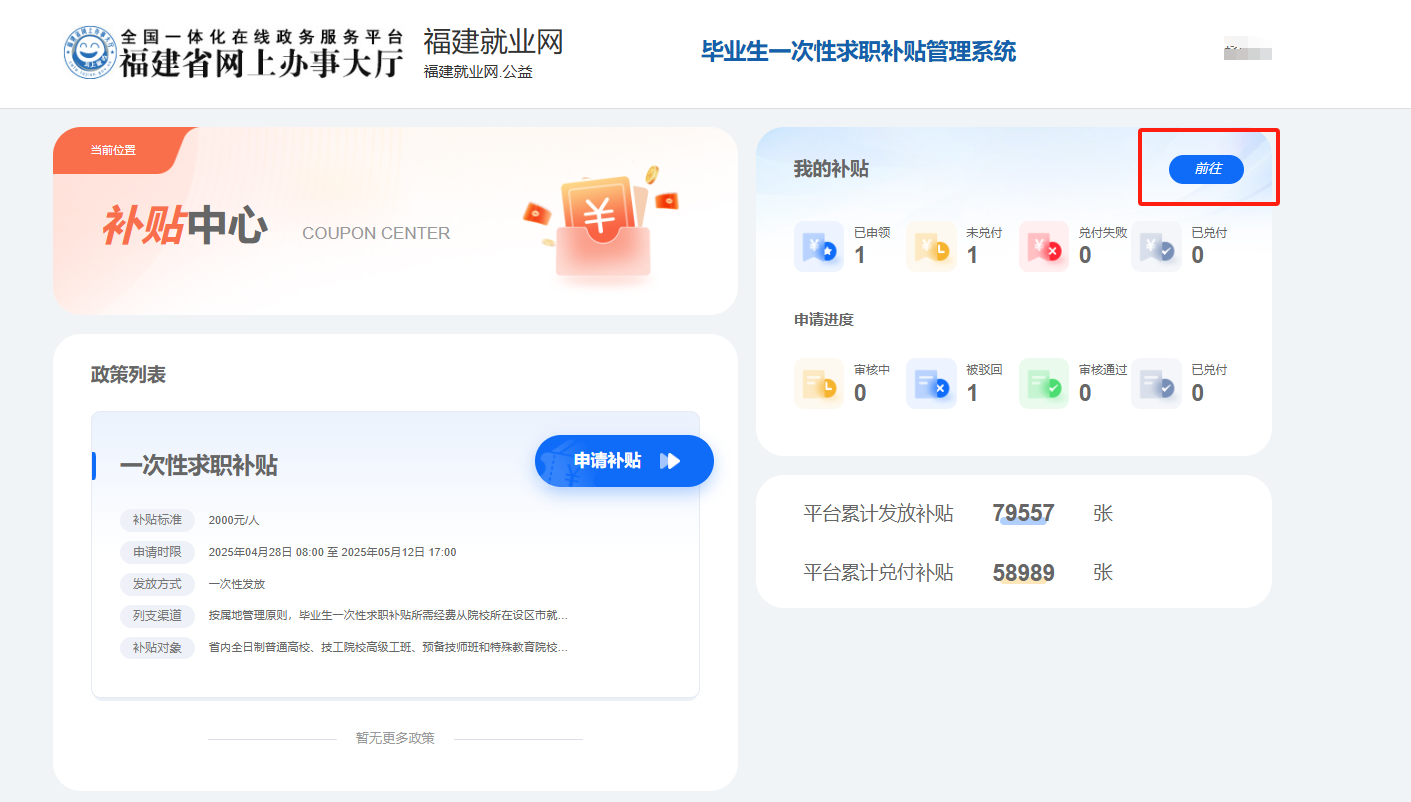Click the 未兑付 pending payment icon
The height and width of the screenshot is (802, 1411).
pos(931,246)
